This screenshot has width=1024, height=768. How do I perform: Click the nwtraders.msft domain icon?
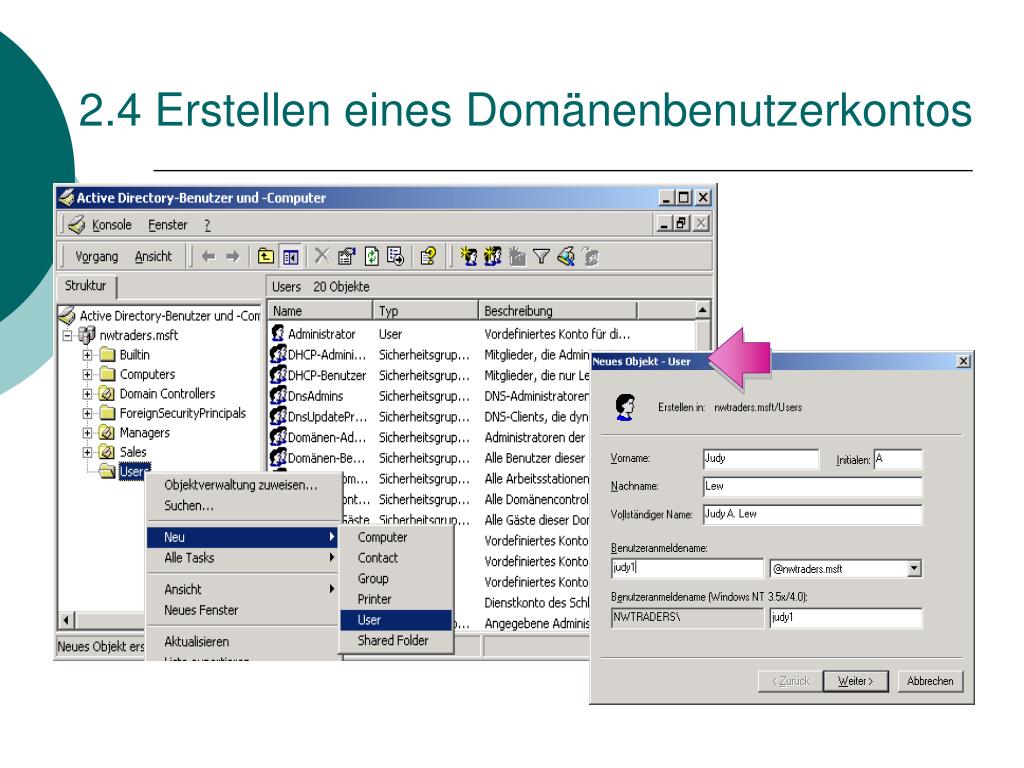(x=87, y=335)
